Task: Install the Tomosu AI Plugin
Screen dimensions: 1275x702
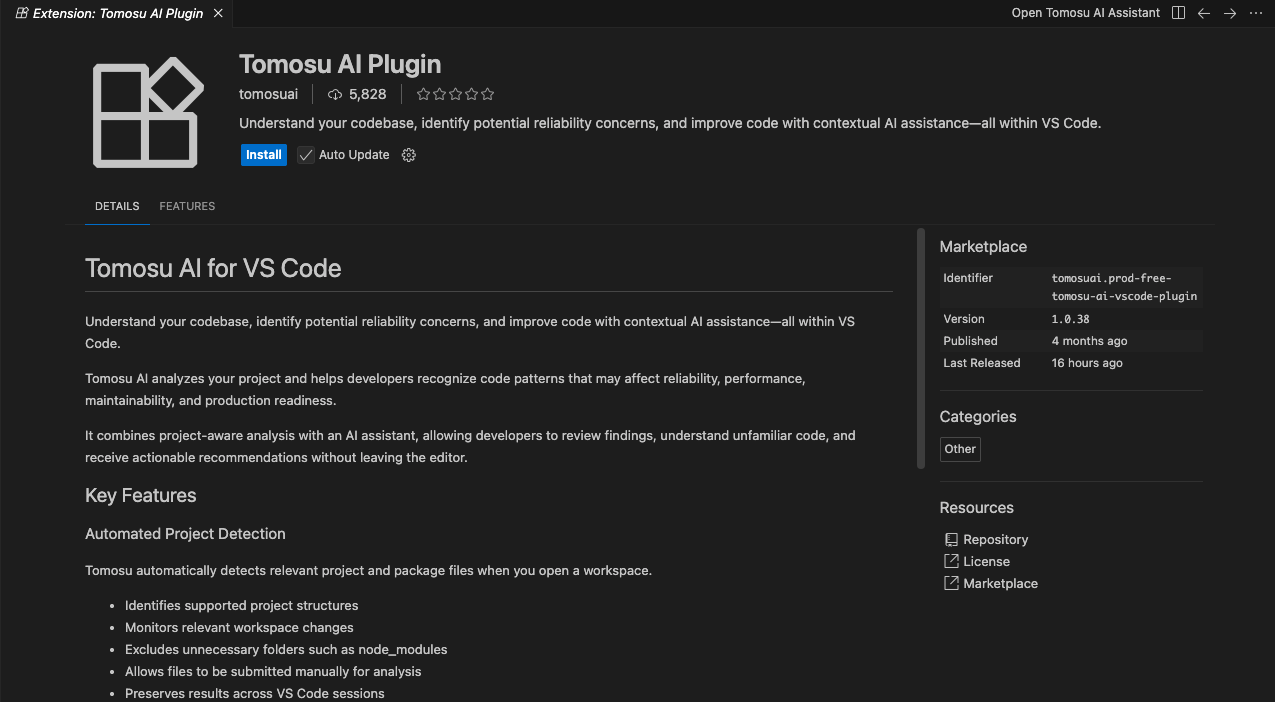Action: (264, 155)
